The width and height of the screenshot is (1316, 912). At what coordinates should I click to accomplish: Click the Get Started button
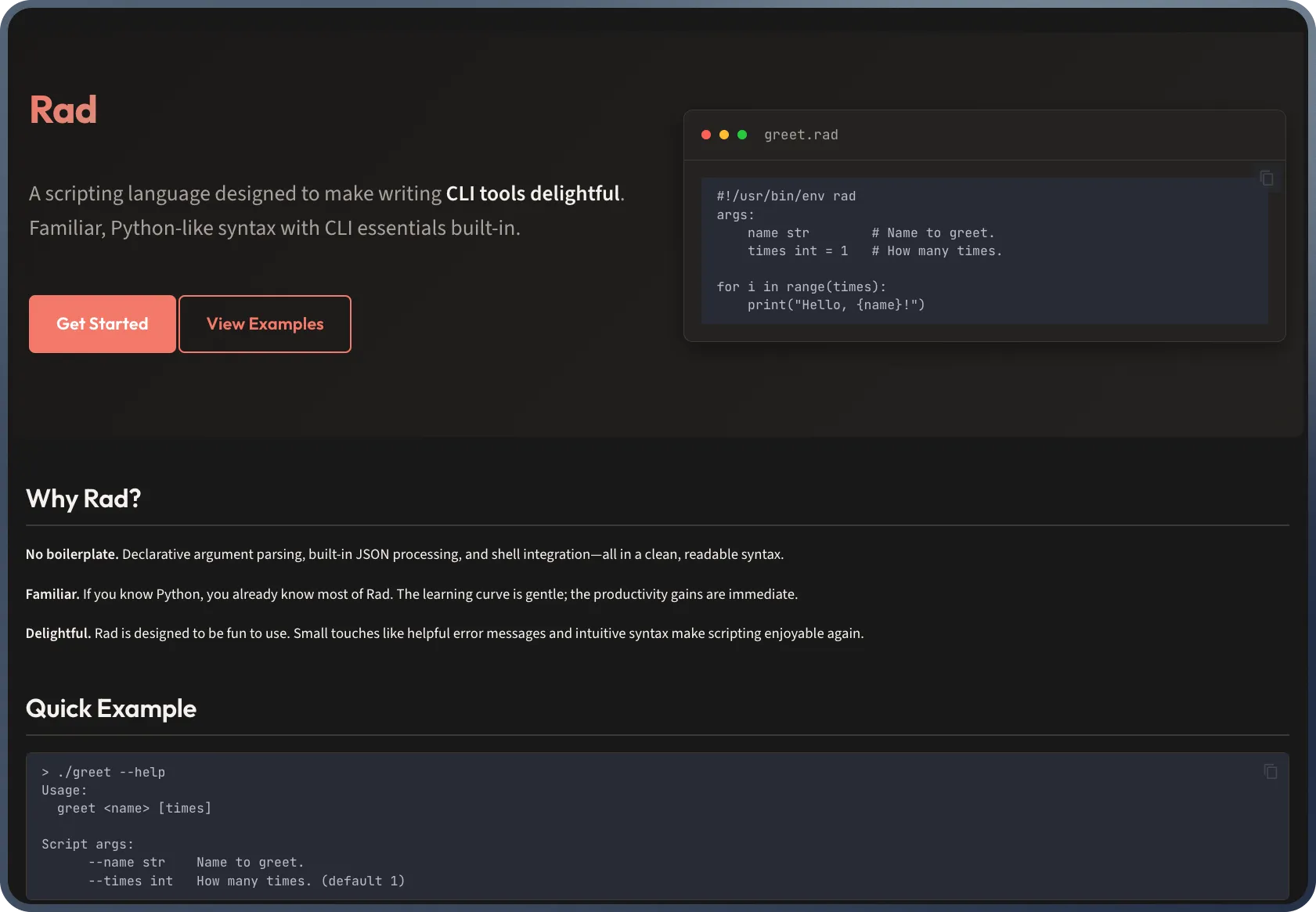[x=103, y=324]
